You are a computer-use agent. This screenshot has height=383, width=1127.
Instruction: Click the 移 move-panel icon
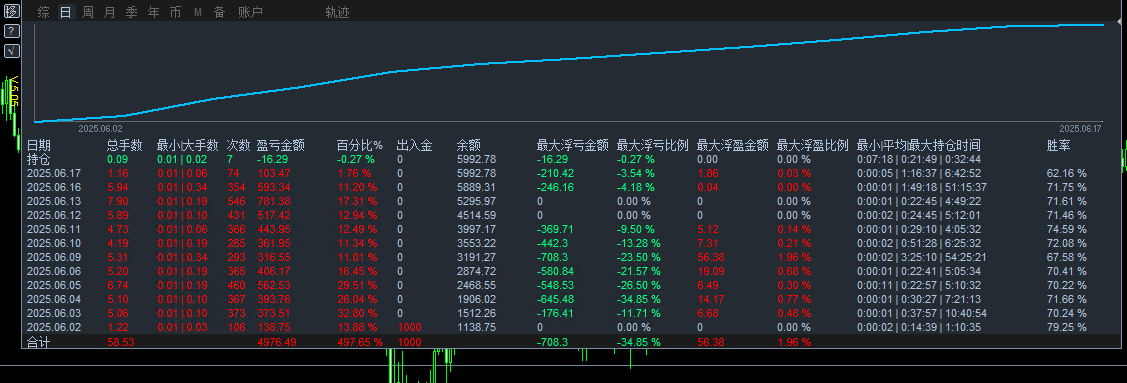click(12, 11)
